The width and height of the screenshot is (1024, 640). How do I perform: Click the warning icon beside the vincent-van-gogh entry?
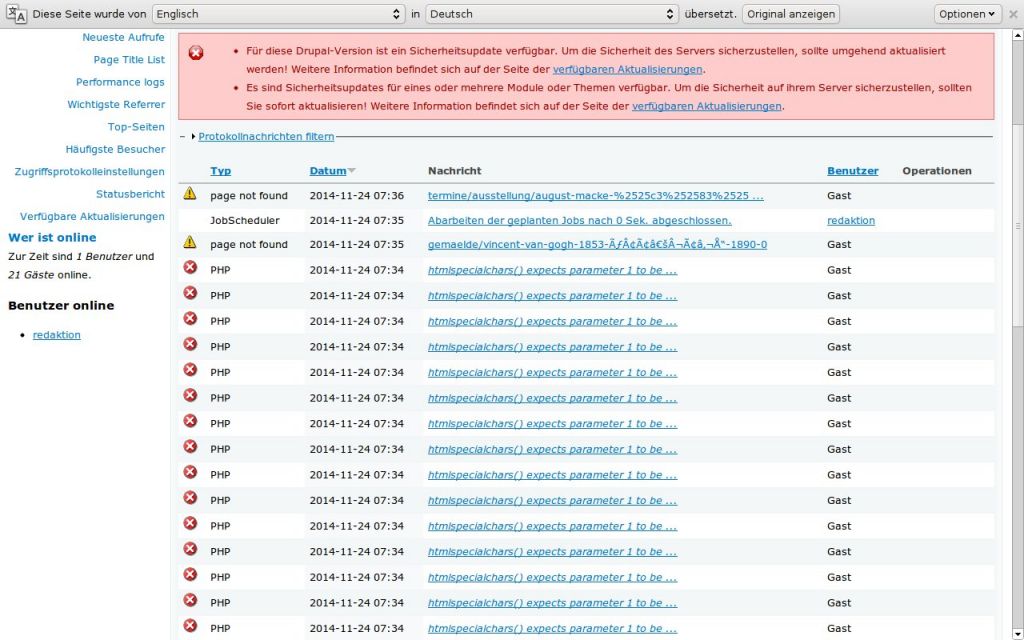click(190, 243)
